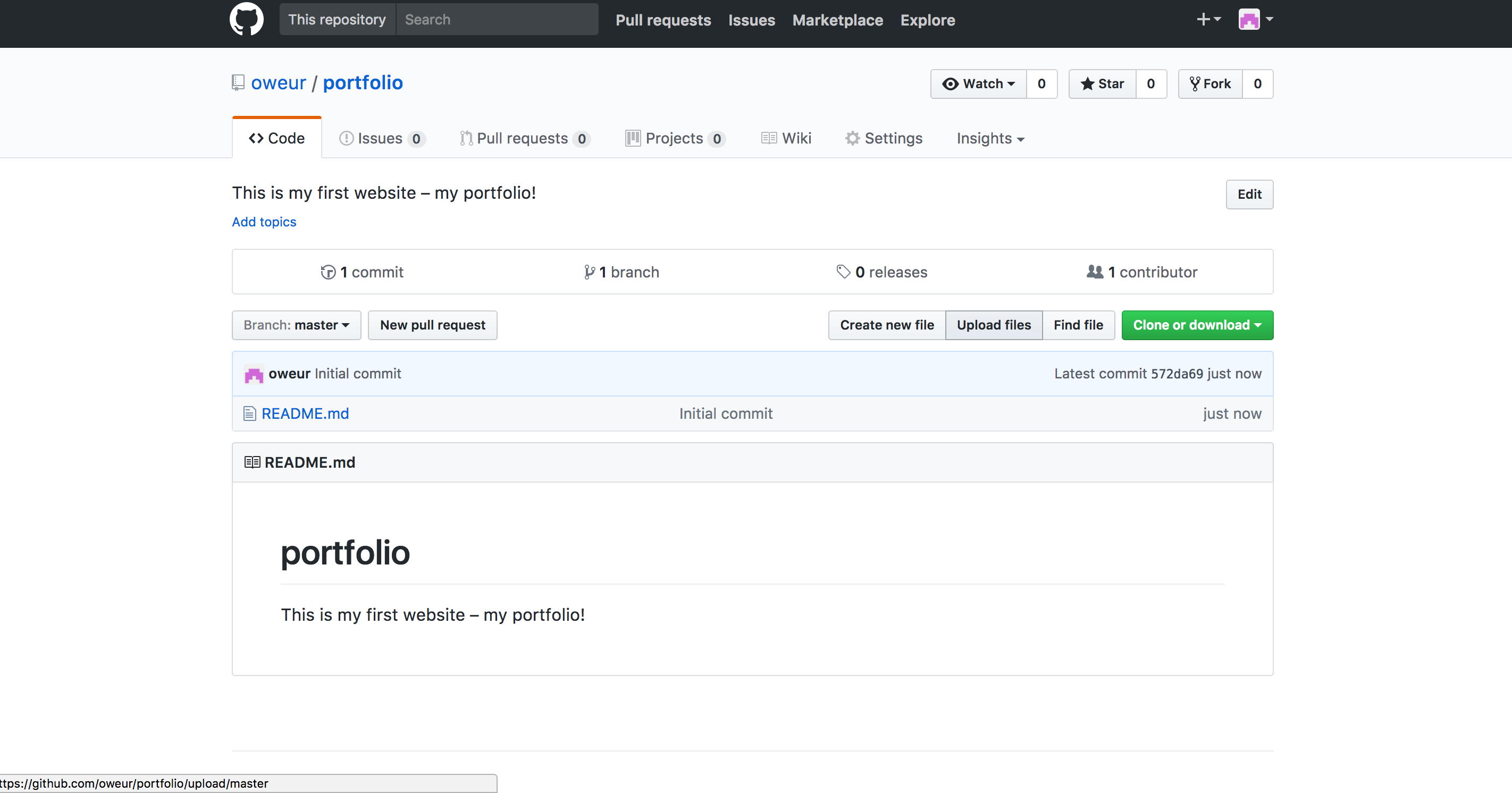The image size is (1512, 793).
Task: Open the Projects tab
Action: pyautogui.click(x=676, y=139)
